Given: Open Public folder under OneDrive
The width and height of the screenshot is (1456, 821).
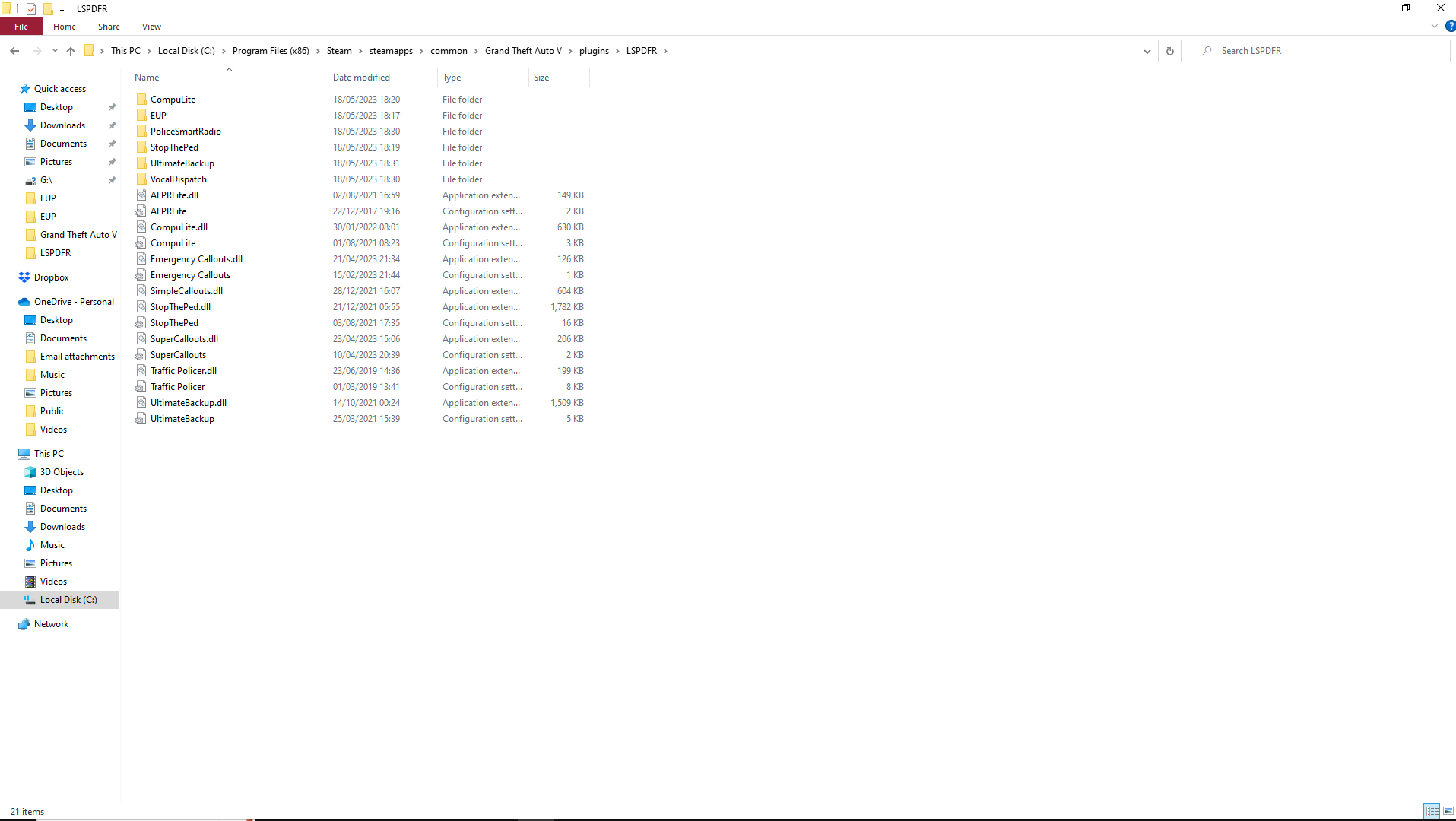Looking at the screenshot, I should tap(52, 411).
